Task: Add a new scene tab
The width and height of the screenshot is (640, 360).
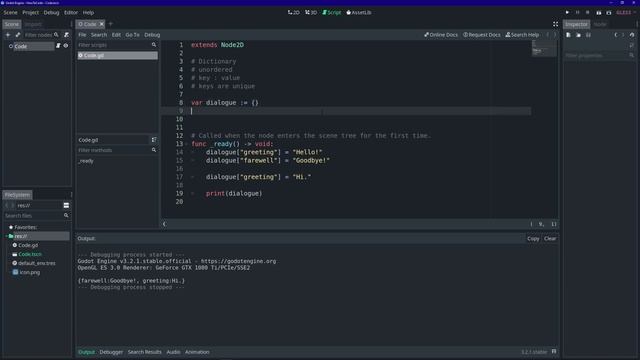Action: (111, 24)
